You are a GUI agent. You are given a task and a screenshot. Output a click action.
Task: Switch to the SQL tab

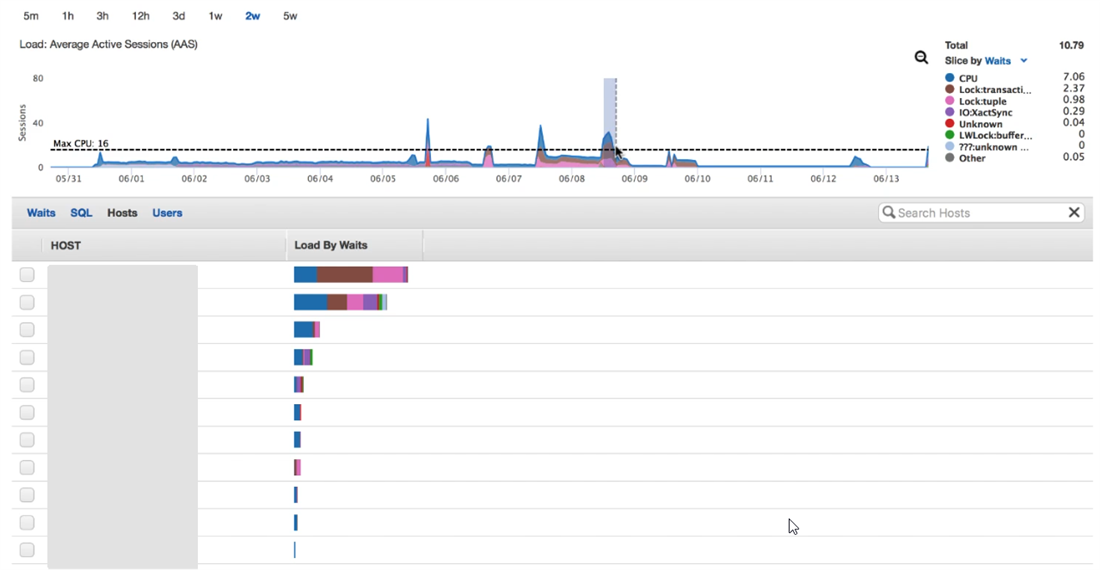[x=81, y=212]
